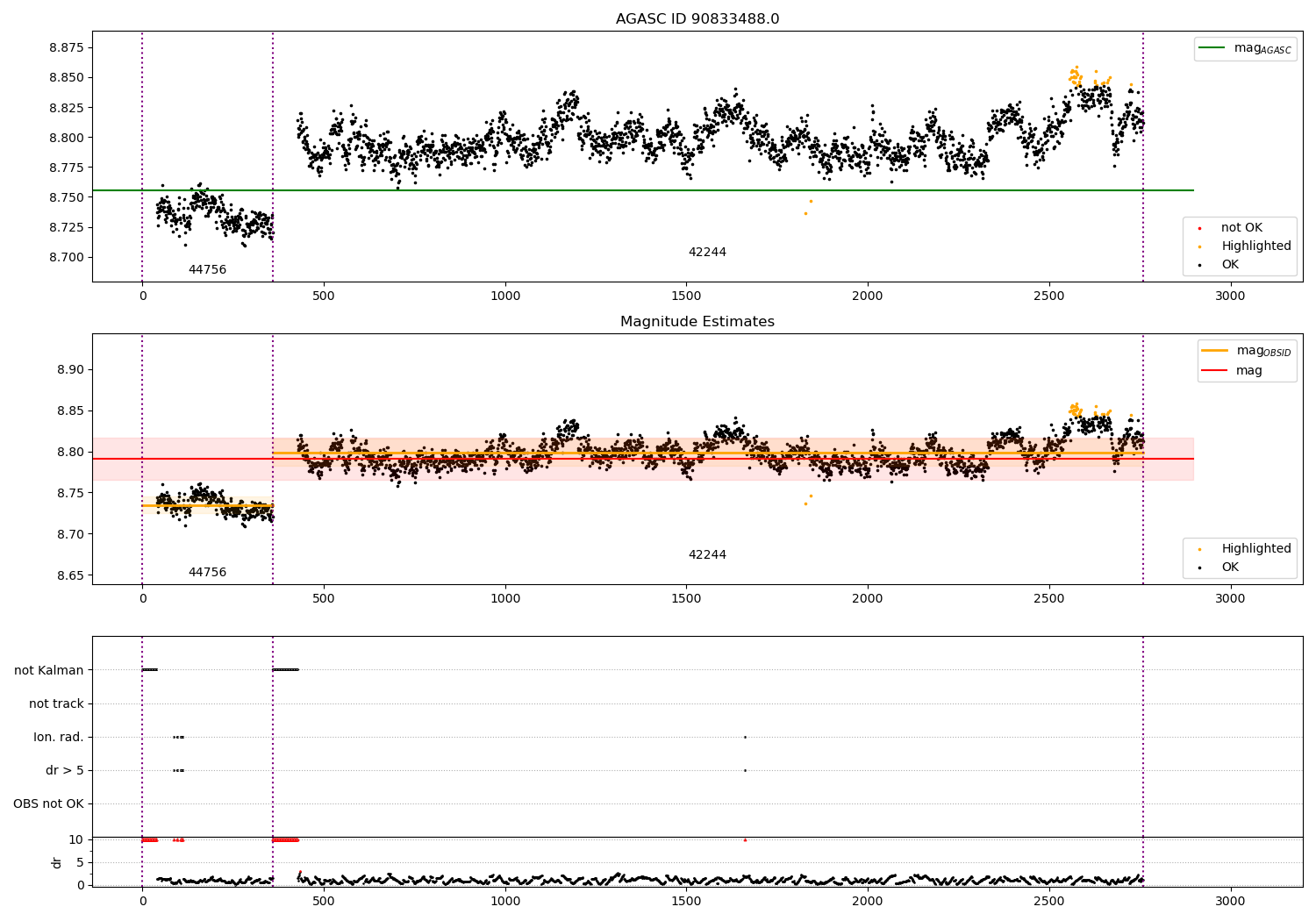Click the red 'mag' legend entry
This screenshot has height=921, width=1316.
[x=1233, y=371]
